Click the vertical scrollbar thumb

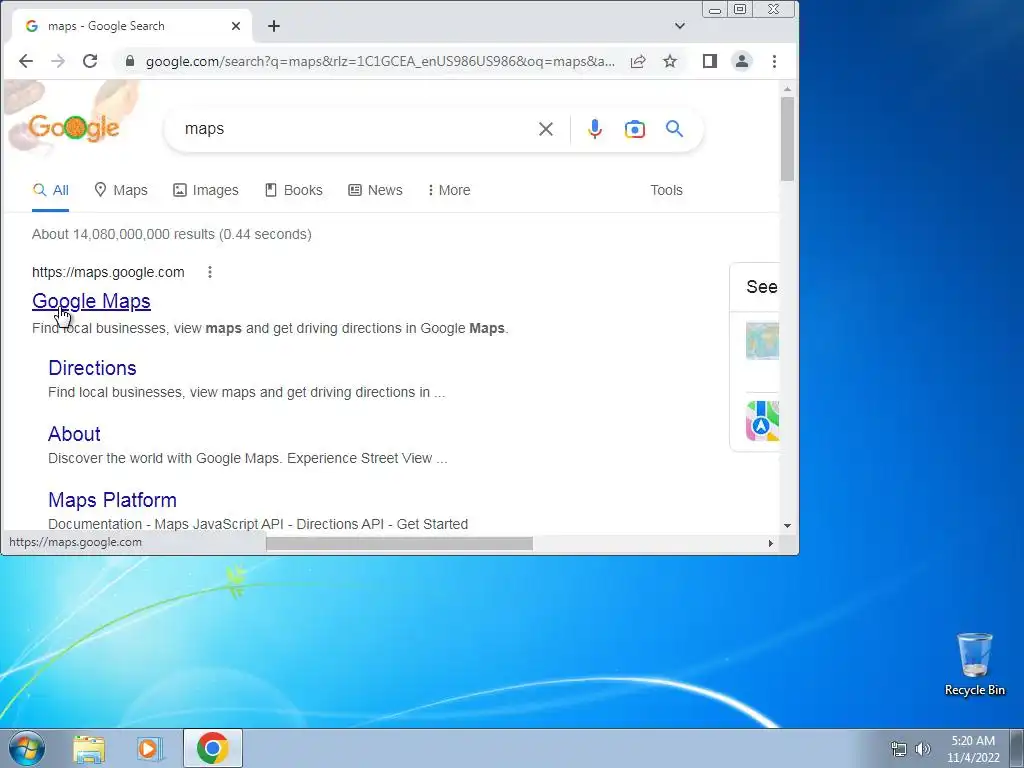click(787, 139)
